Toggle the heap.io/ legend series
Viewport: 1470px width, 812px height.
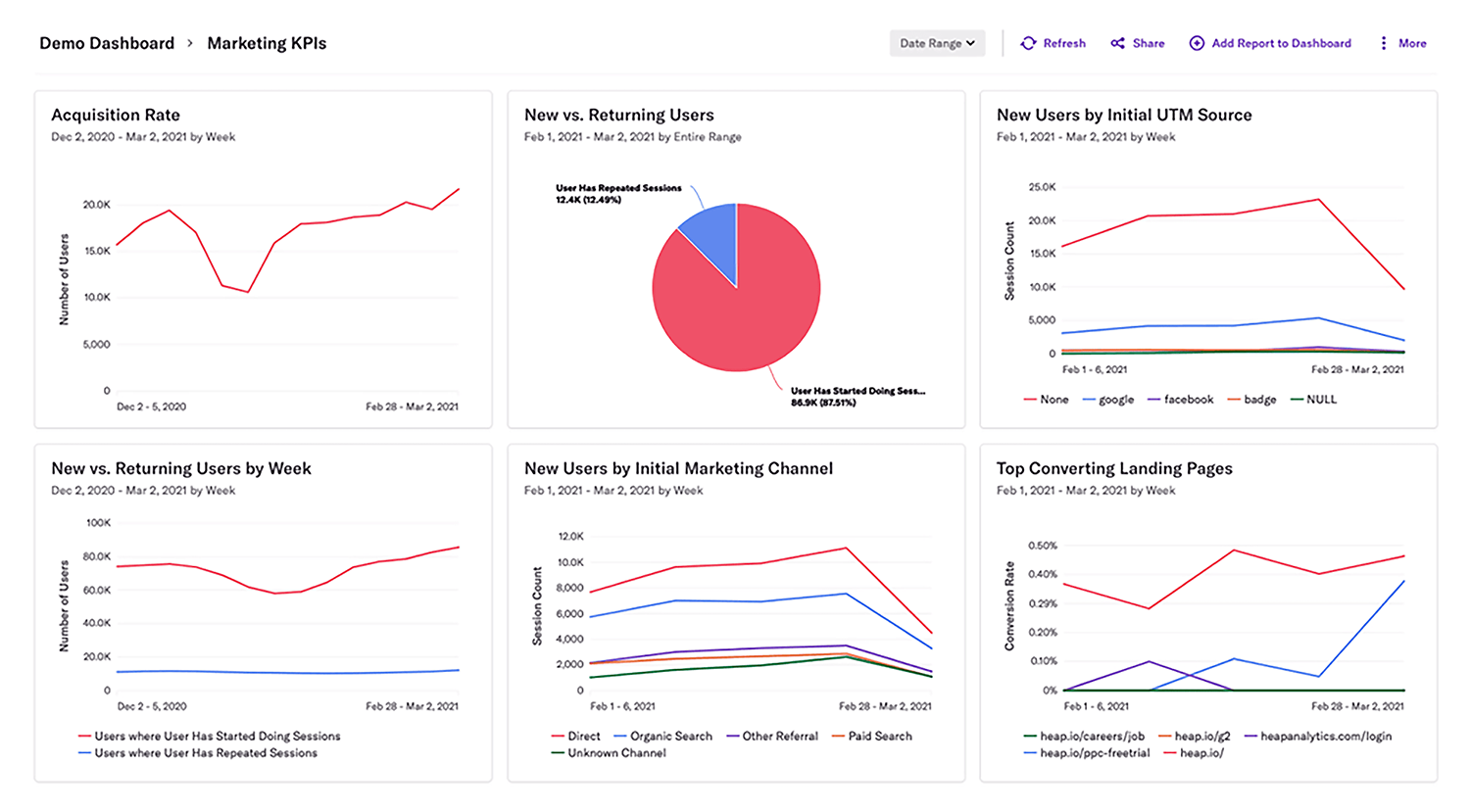[x=1193, y=753]
